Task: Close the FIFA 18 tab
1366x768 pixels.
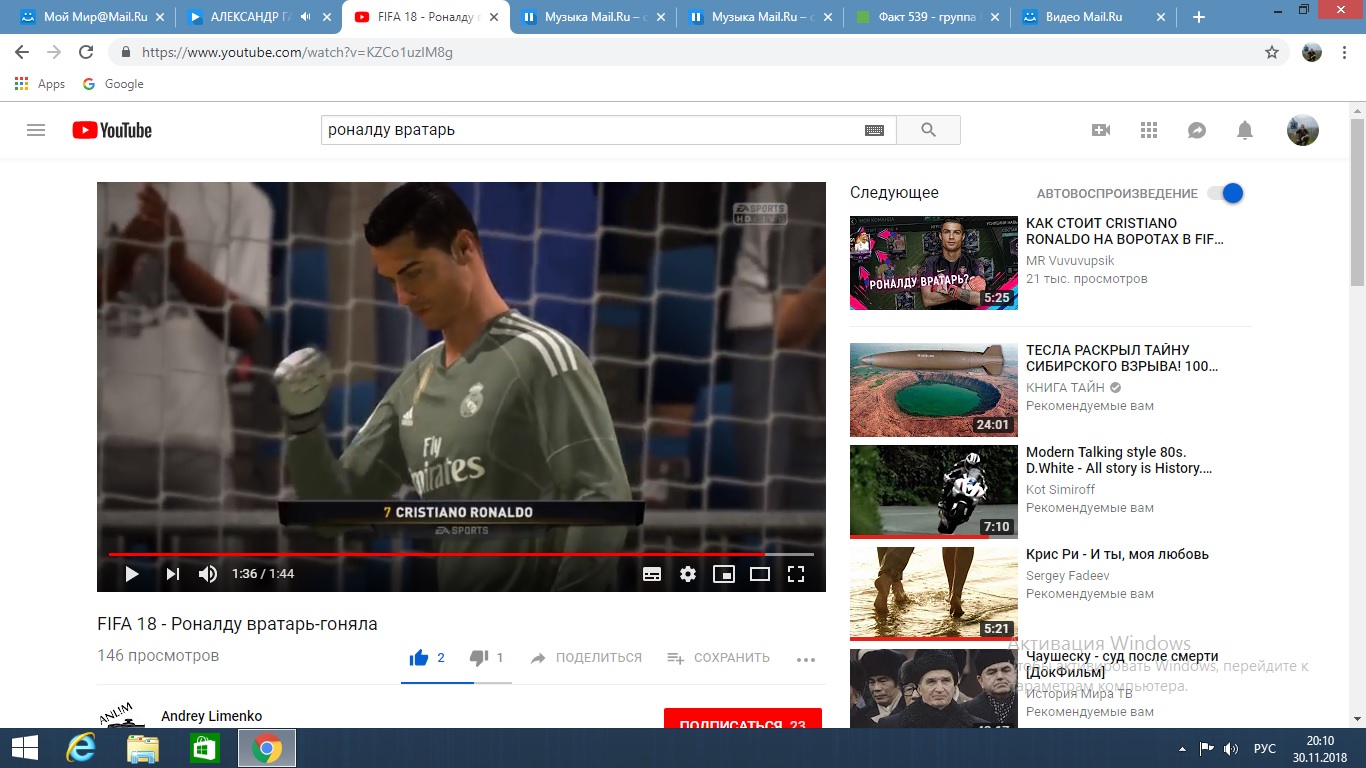Action: [492, 17]
